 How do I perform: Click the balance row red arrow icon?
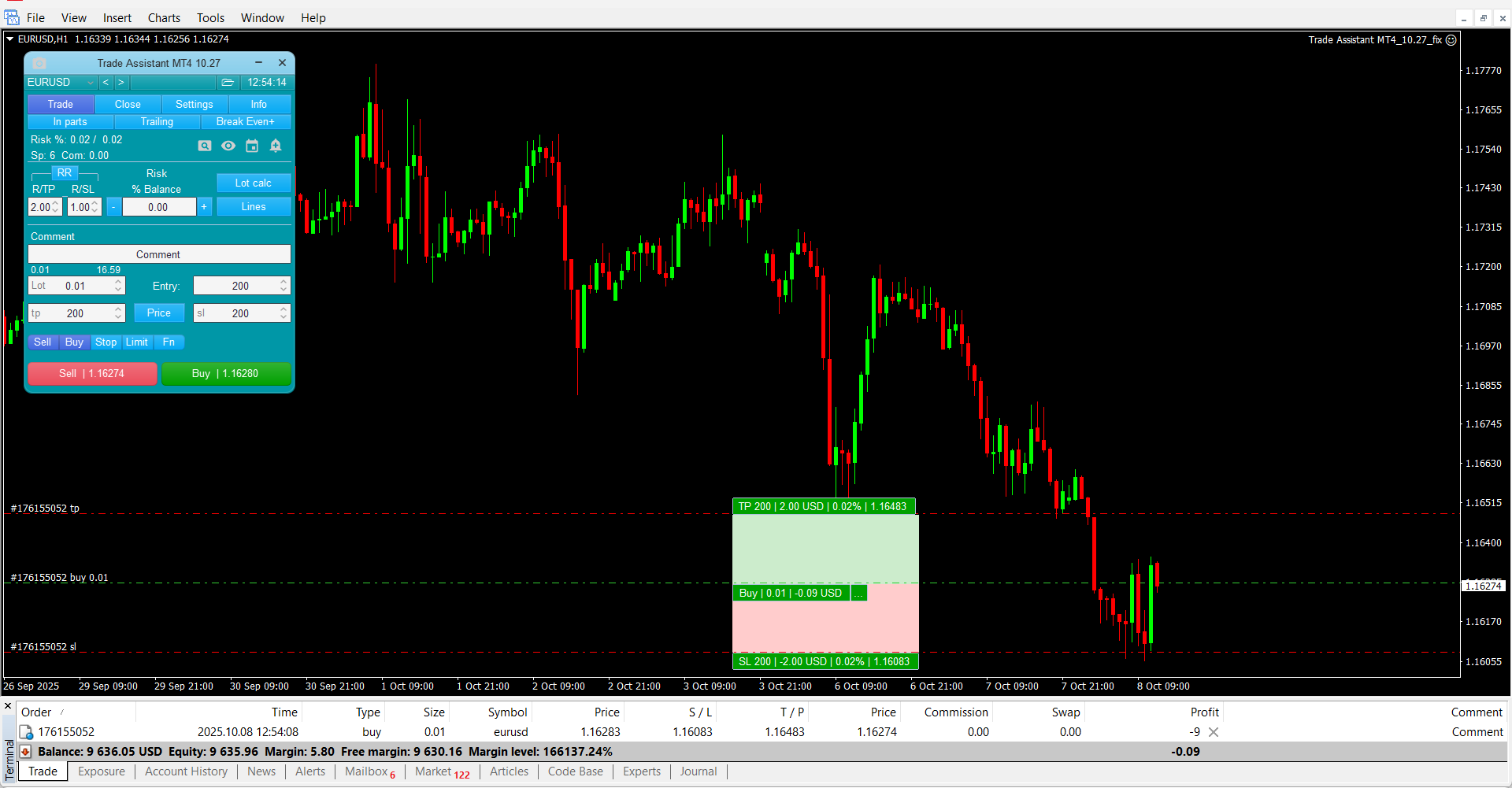(x=25, y=752)
